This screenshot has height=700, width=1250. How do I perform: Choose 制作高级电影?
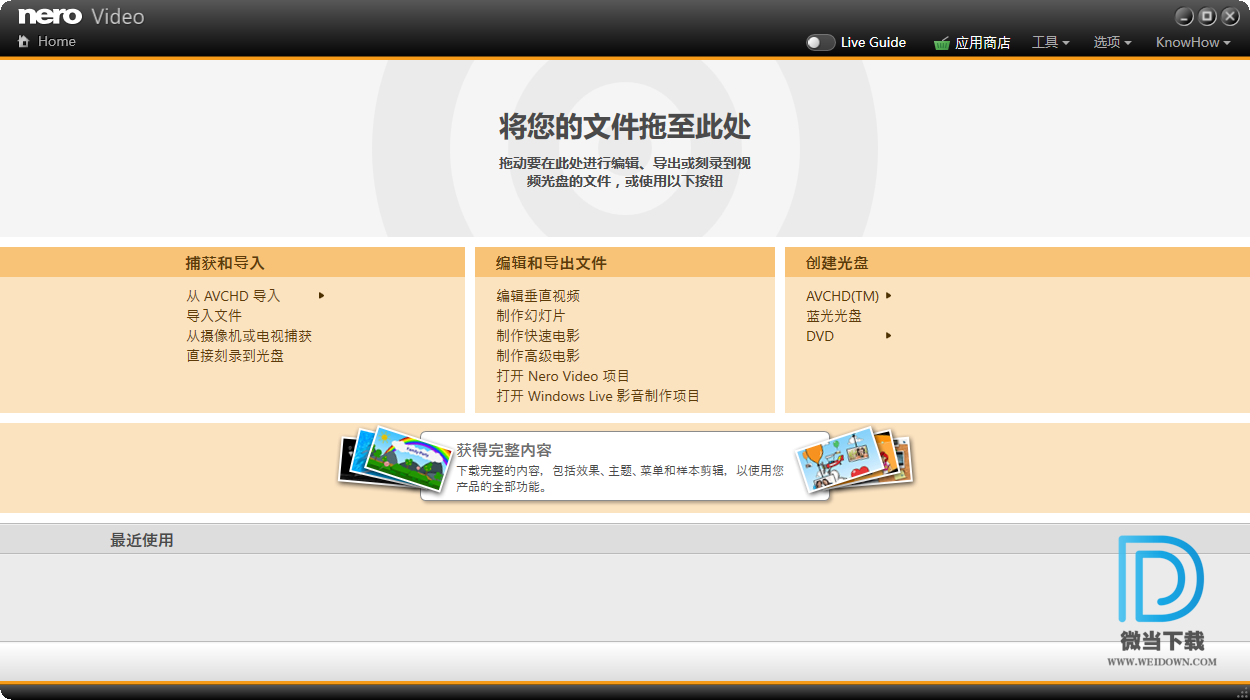[x=538, y=356]
